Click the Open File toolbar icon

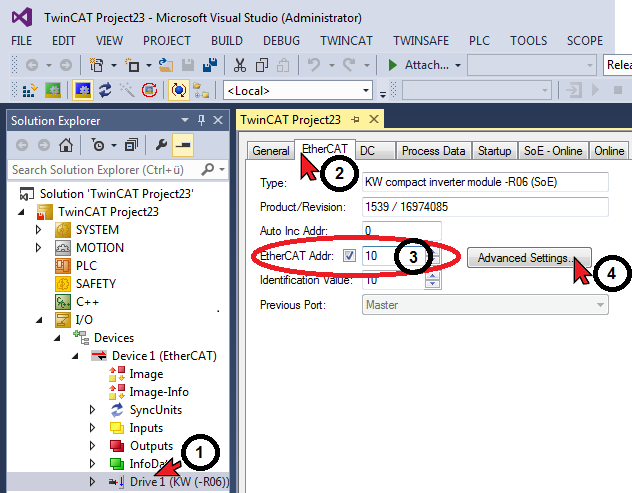click(x=166, y=65)
